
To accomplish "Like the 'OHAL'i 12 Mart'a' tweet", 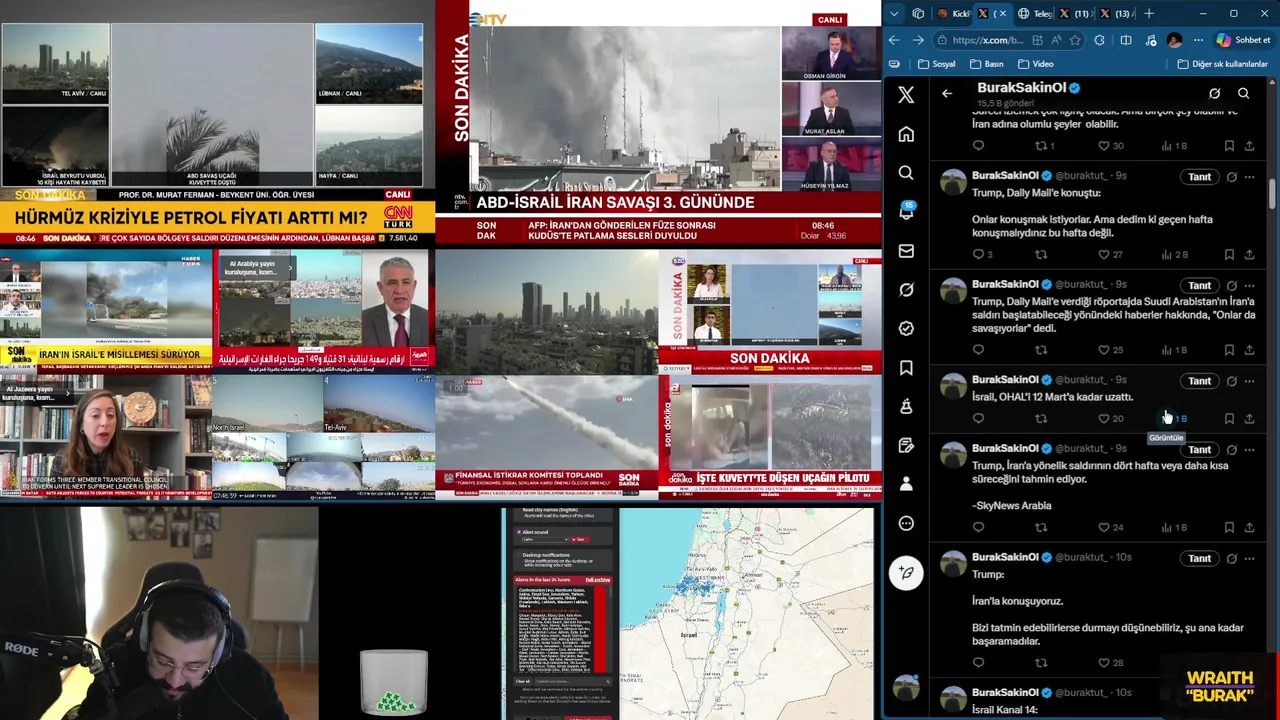I will click(x=1104, y=418).
